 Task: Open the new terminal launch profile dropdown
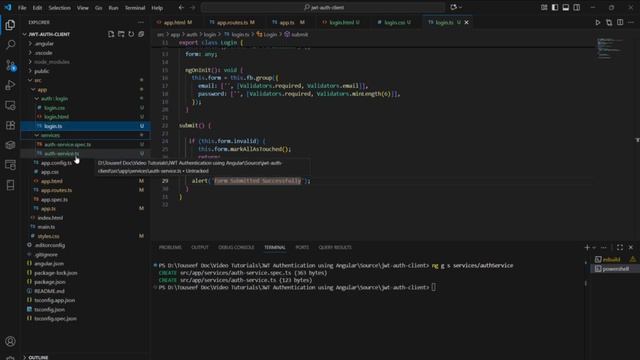(x=594, y=247)
